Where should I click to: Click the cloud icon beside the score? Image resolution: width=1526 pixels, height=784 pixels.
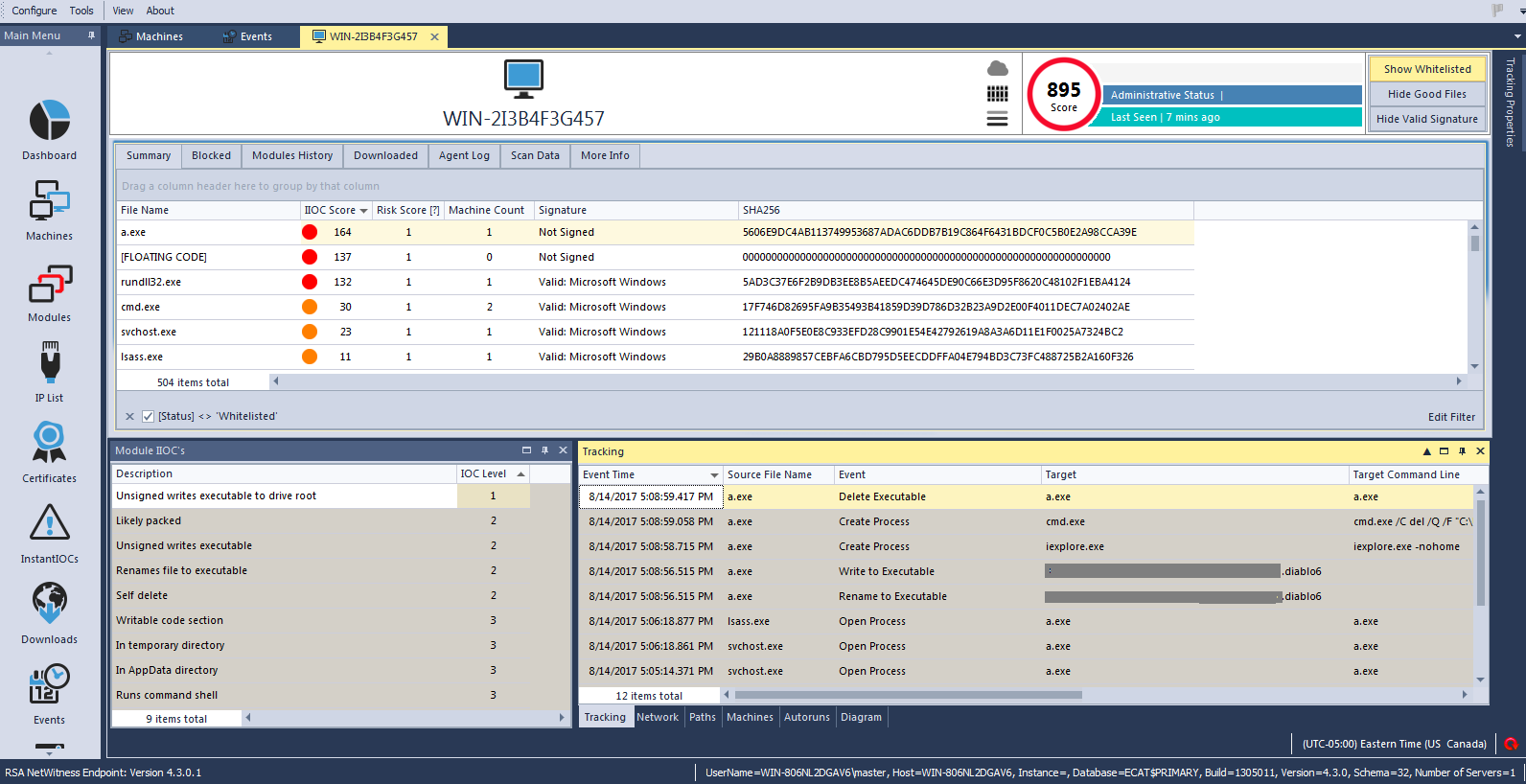coord(998,69)
